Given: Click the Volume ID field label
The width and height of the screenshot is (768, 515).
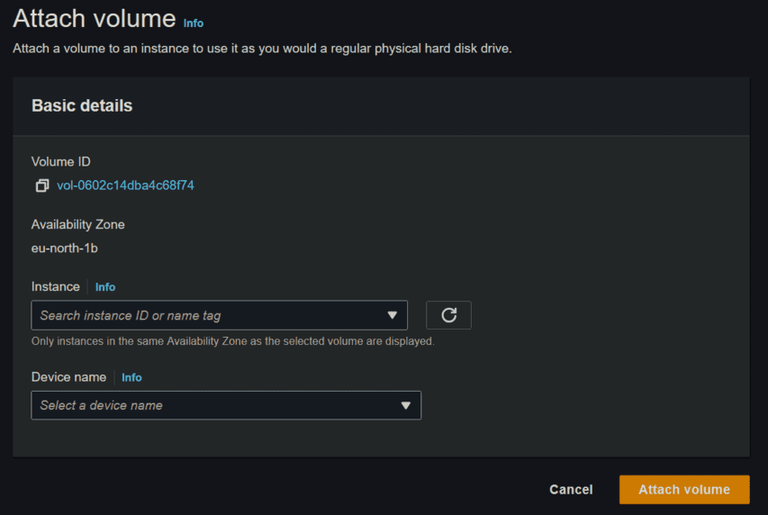Looking at the screenshot, I should coord(61,162).
